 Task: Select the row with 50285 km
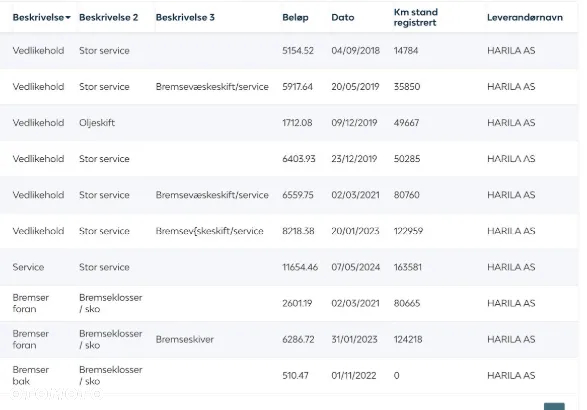[289, 159]
